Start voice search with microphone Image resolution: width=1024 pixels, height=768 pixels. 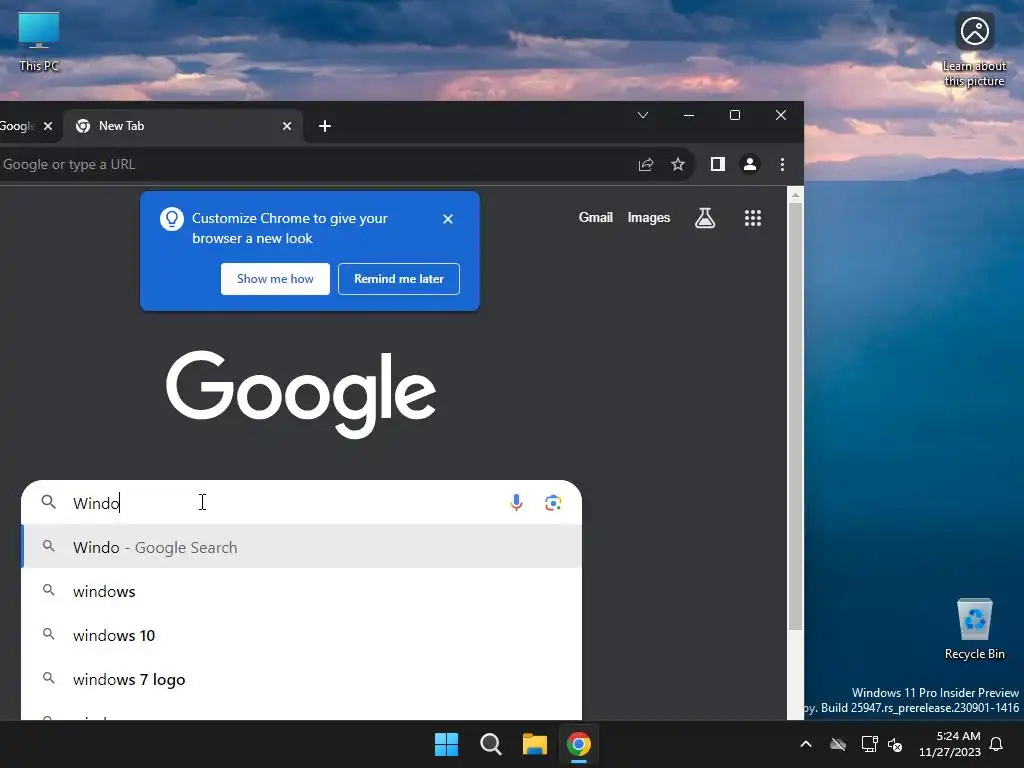click(x=516, y=502)
